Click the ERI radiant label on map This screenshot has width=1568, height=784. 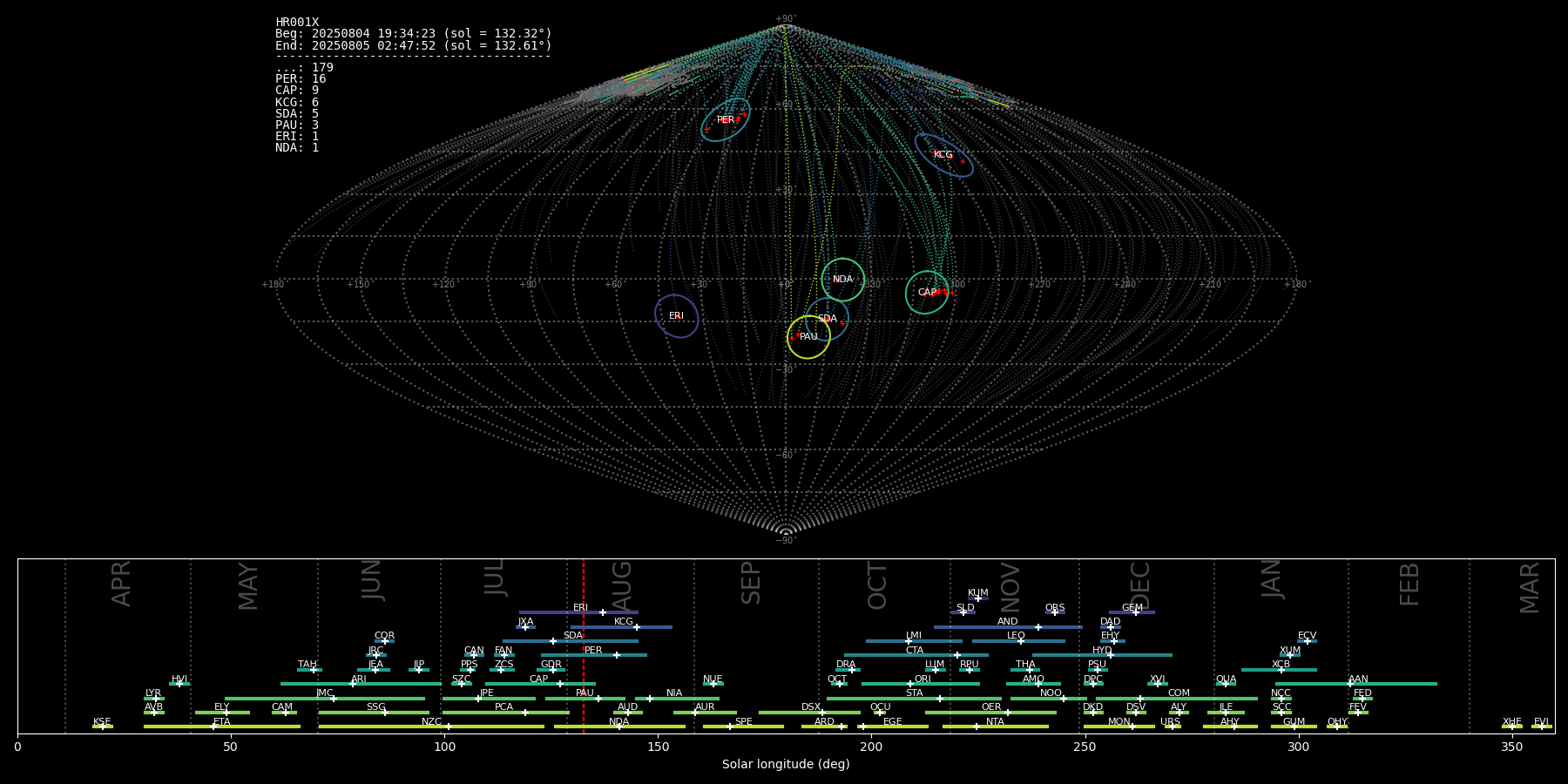tap(676, 316)
